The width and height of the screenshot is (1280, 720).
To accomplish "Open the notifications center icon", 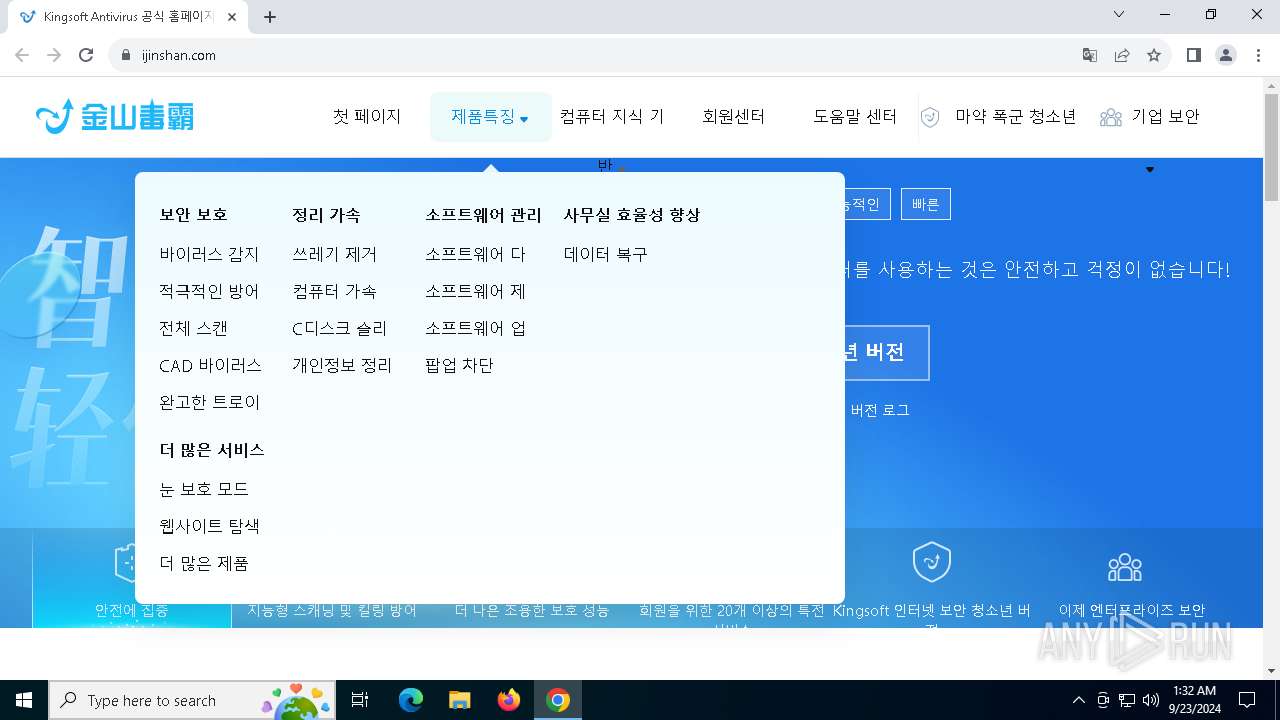I will (x=1247, y=700).
